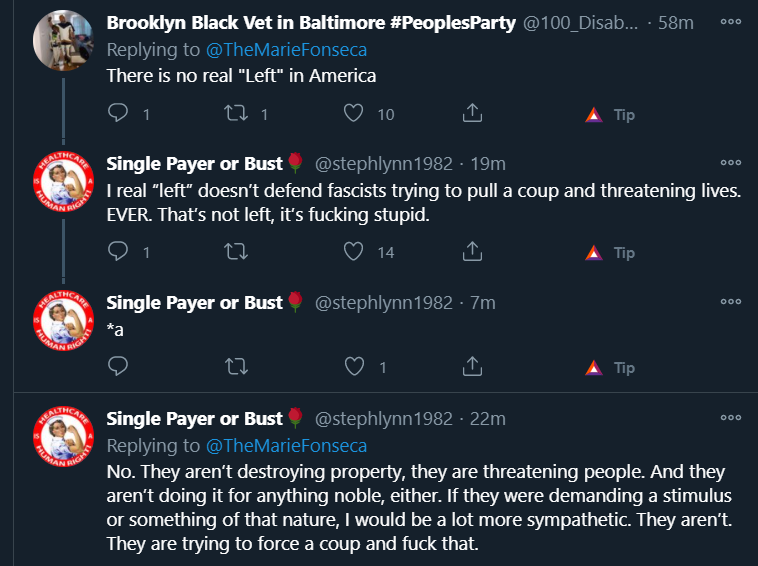Retweet the '*a' correction tweet
758x566 pixels.
click(236, 366)
